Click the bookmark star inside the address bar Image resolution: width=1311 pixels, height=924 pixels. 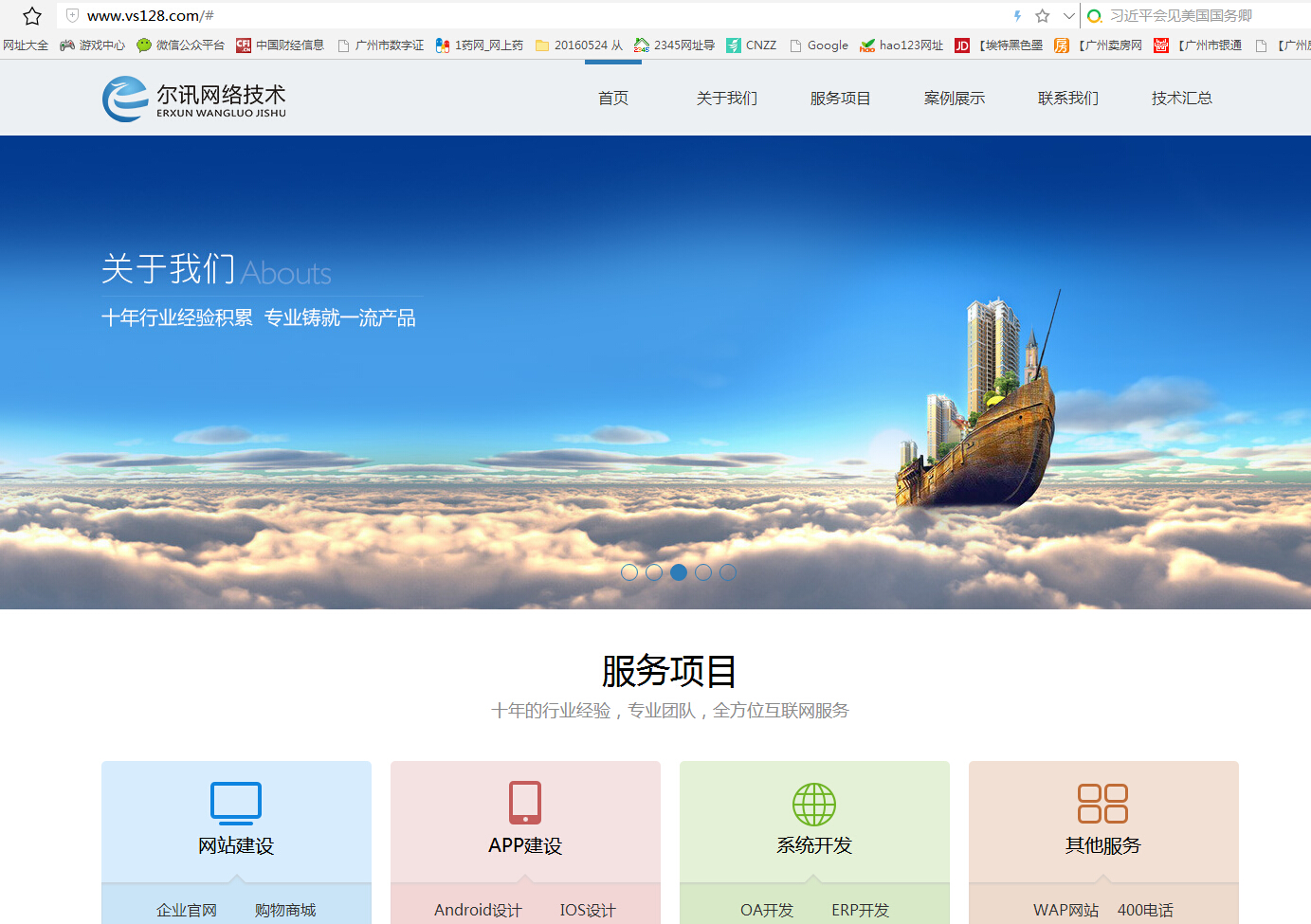[x=1043, y=15]
